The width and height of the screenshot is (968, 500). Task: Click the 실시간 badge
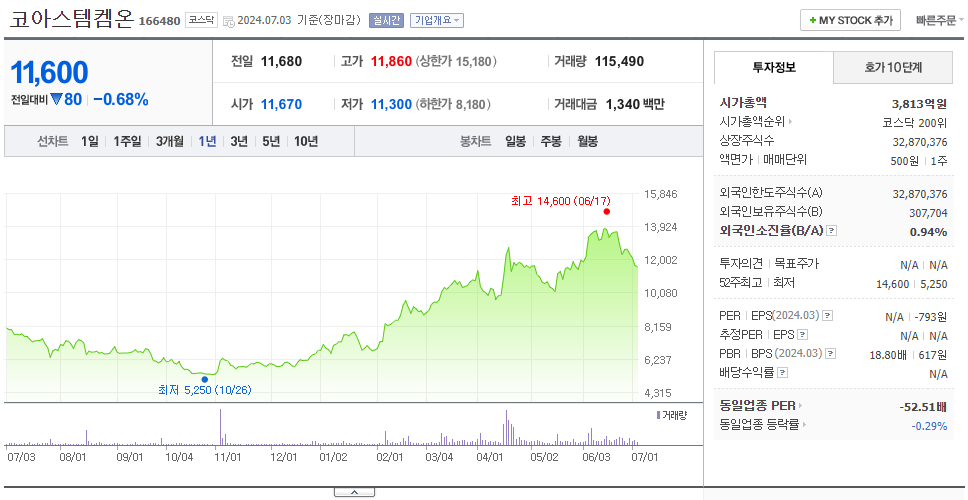[386, 20]
